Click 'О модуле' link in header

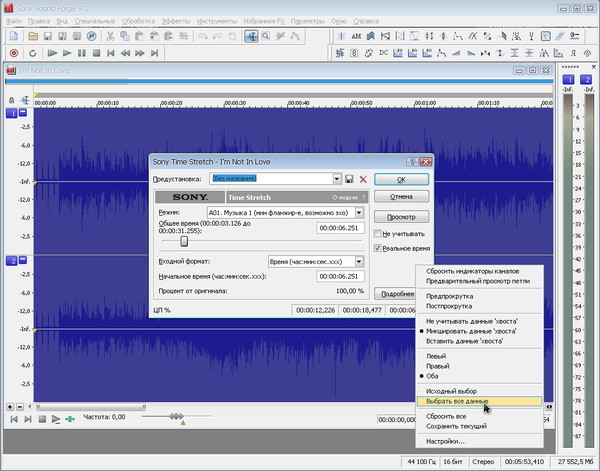point(345,197)
